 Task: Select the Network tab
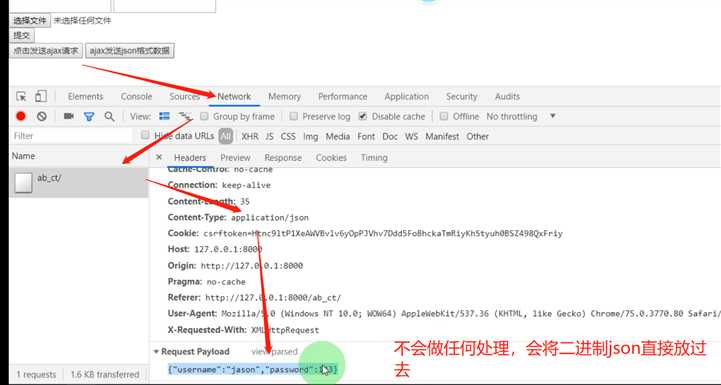click(x=235, y=97)
